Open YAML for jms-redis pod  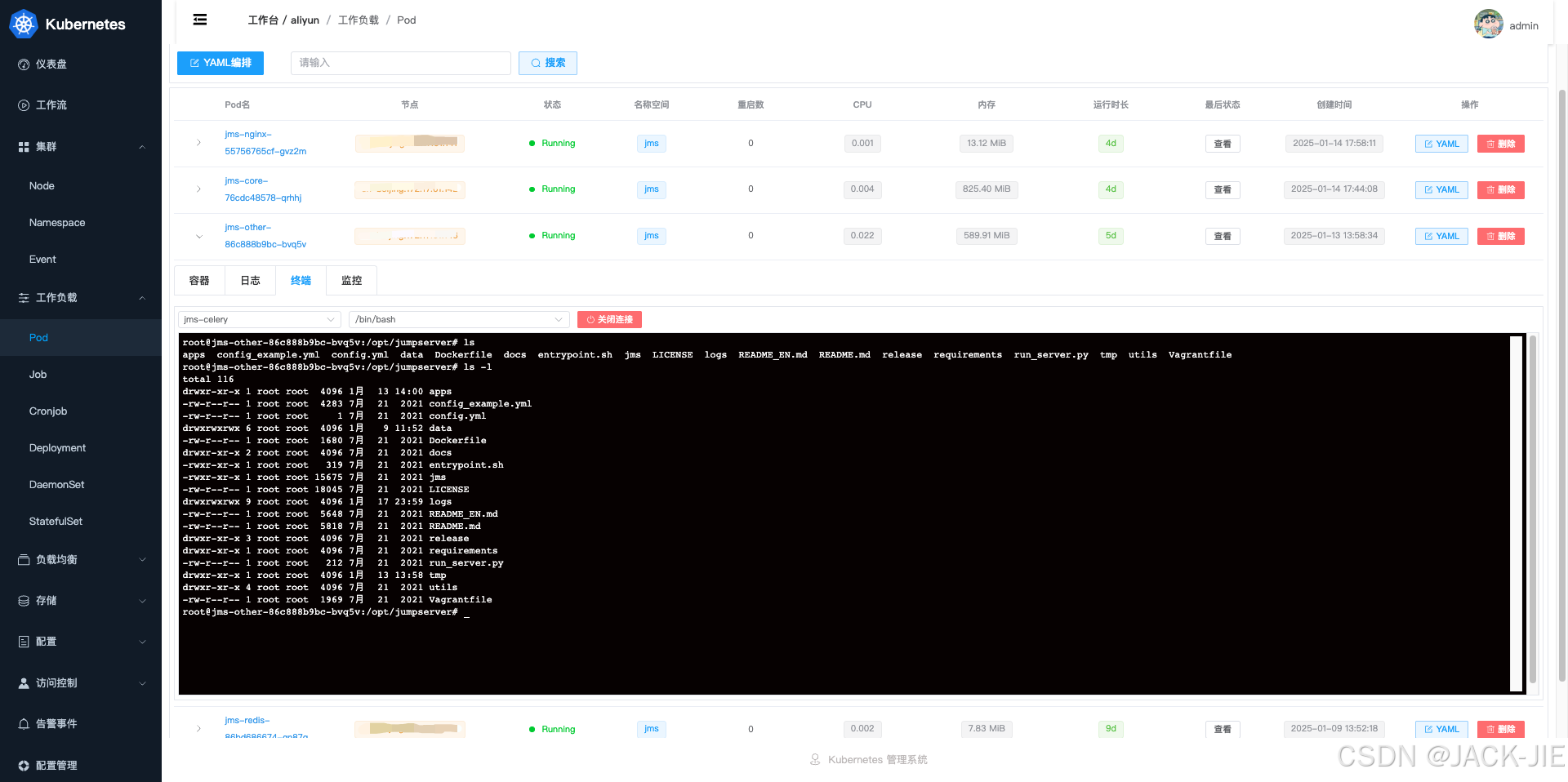[1441, 729]
